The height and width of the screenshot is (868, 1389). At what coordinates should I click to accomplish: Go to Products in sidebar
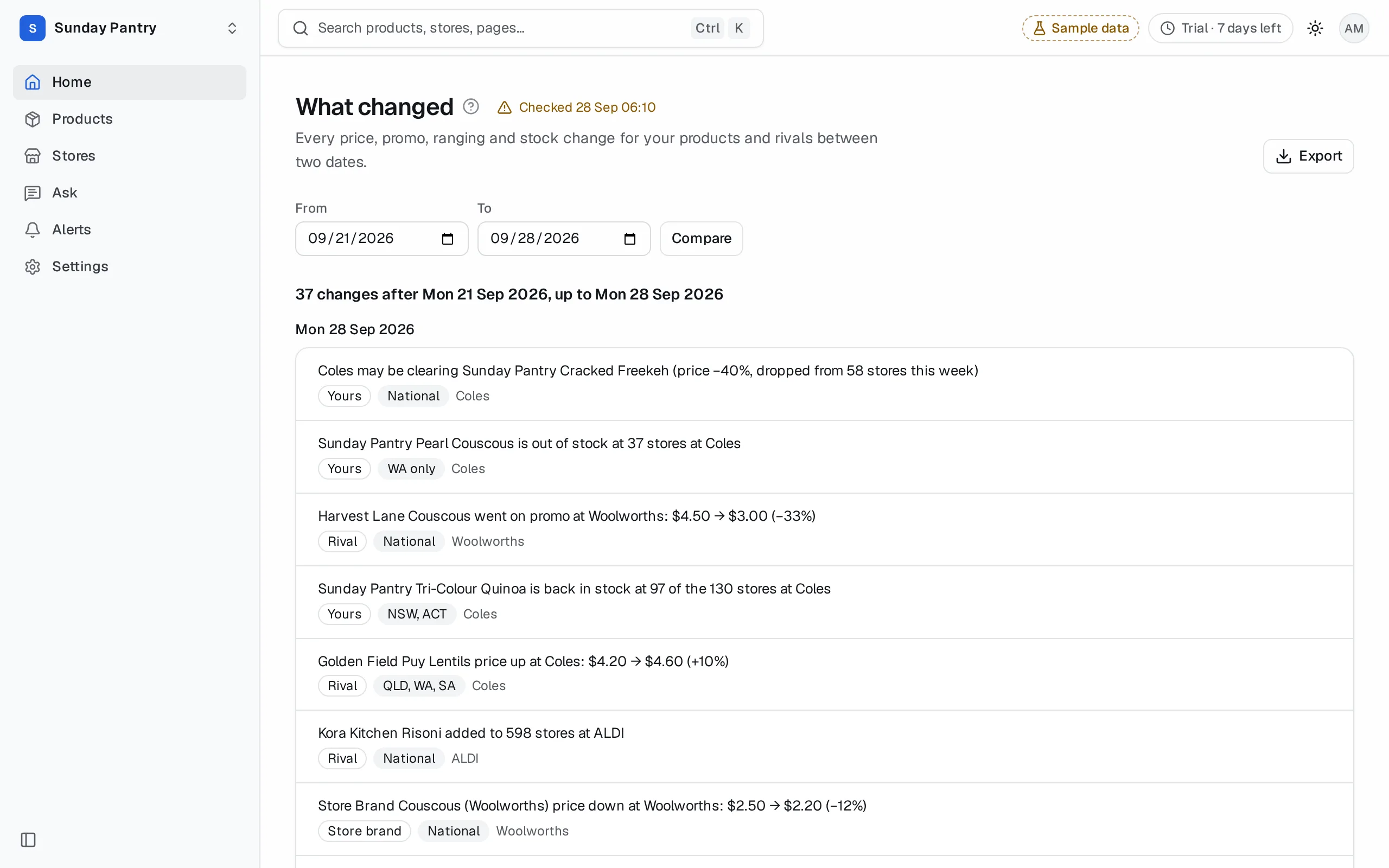129,119
